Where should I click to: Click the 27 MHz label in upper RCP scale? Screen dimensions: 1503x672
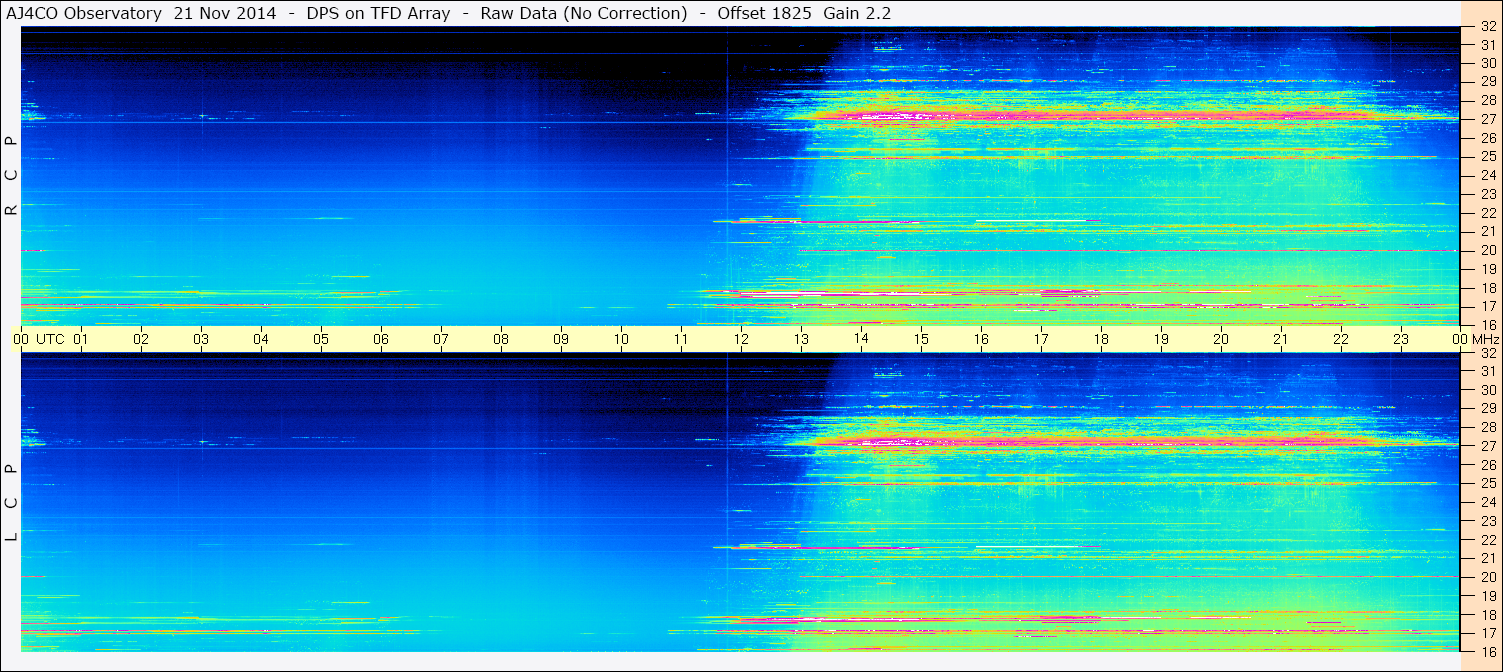tap(1488, 119)
